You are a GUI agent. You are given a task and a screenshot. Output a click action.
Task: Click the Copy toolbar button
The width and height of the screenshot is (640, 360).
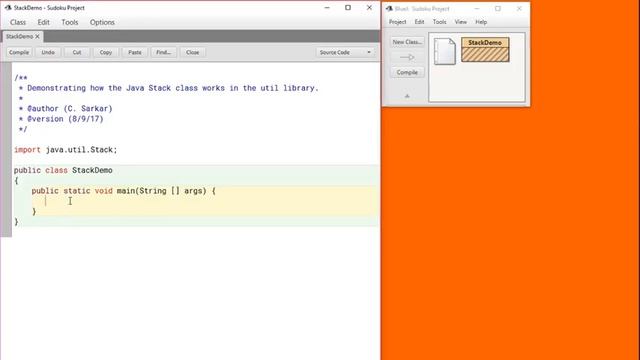click(x=106, y=52)
